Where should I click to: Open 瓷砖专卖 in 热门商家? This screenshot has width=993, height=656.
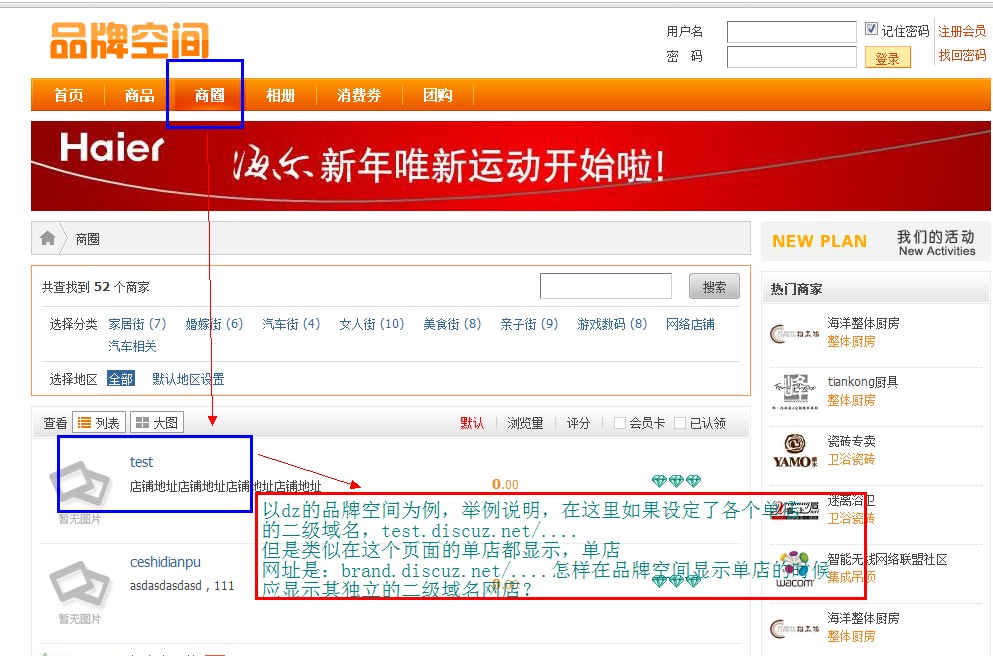click(x=851, y=441)
